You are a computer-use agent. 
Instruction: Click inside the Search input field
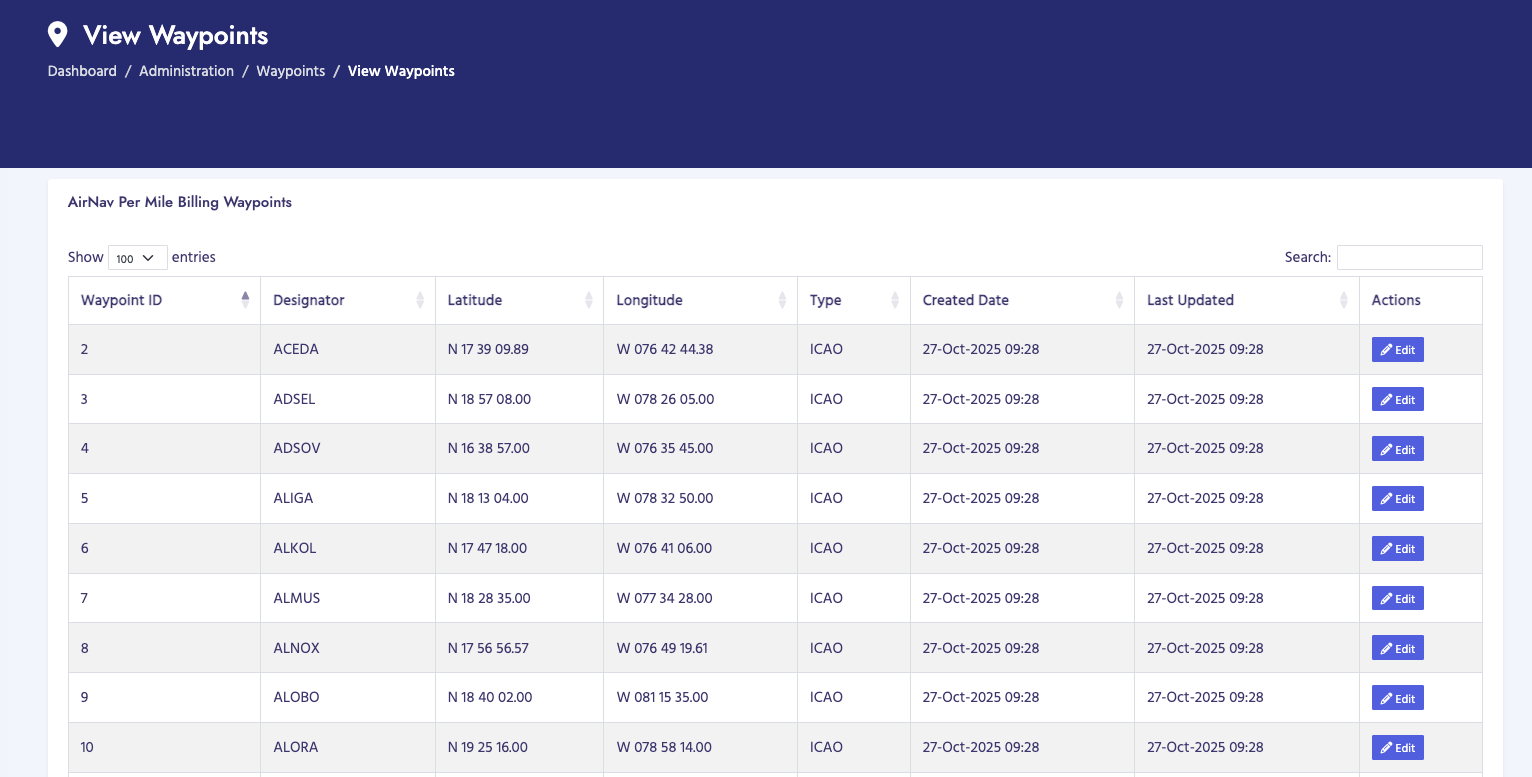pos(1408,257)
